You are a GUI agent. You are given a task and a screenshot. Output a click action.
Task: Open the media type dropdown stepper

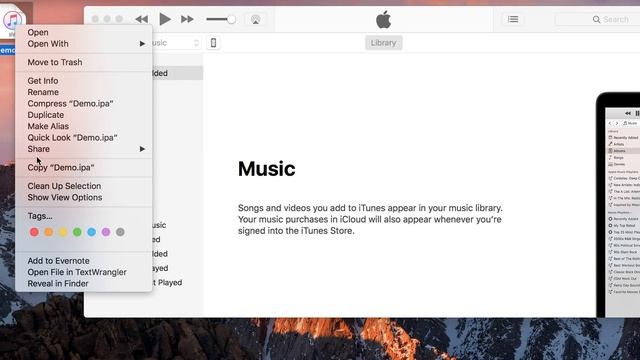tap(196, 43)
